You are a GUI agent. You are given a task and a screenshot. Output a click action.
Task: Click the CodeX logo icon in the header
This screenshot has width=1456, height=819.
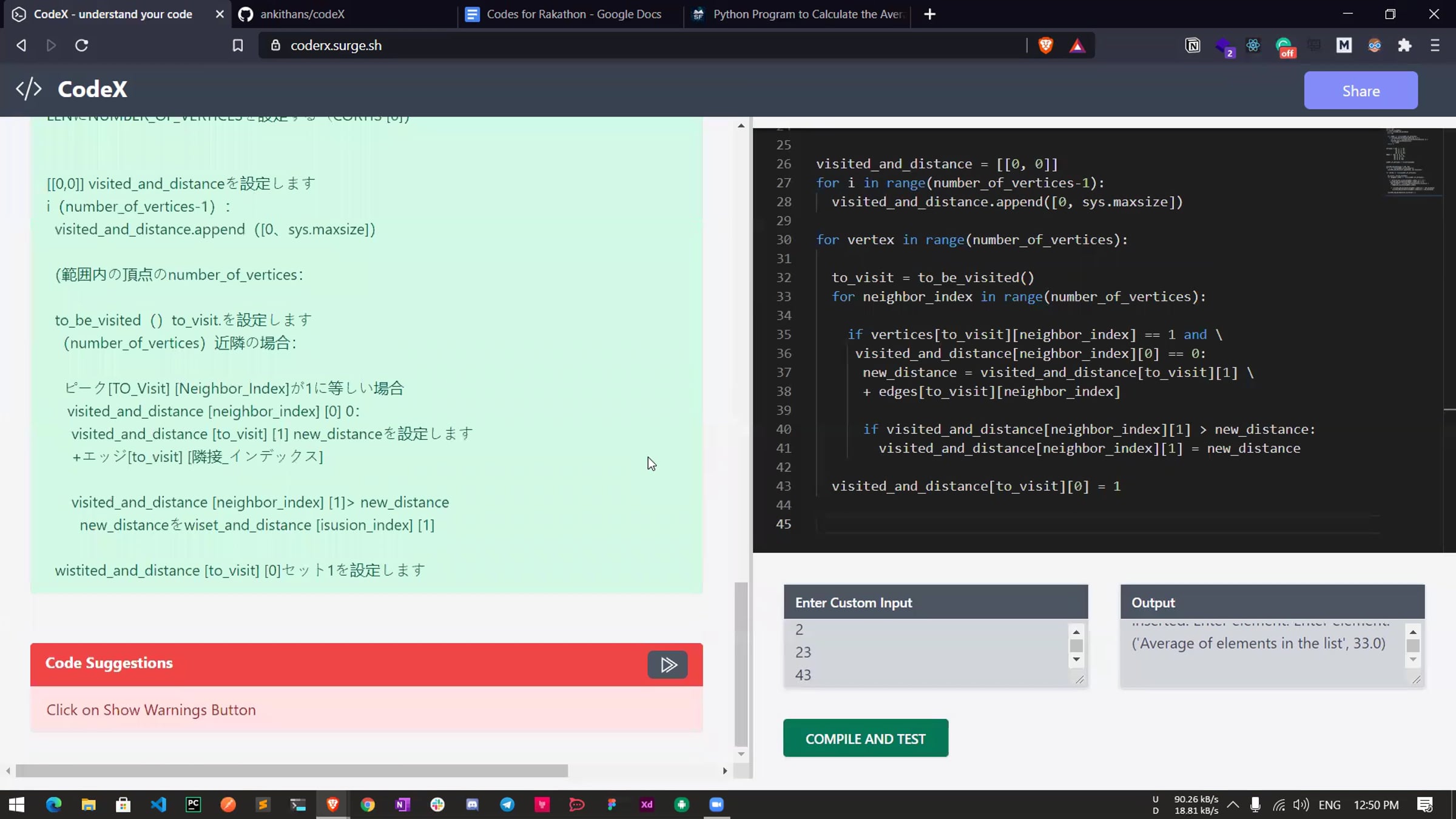pos(29,89)
